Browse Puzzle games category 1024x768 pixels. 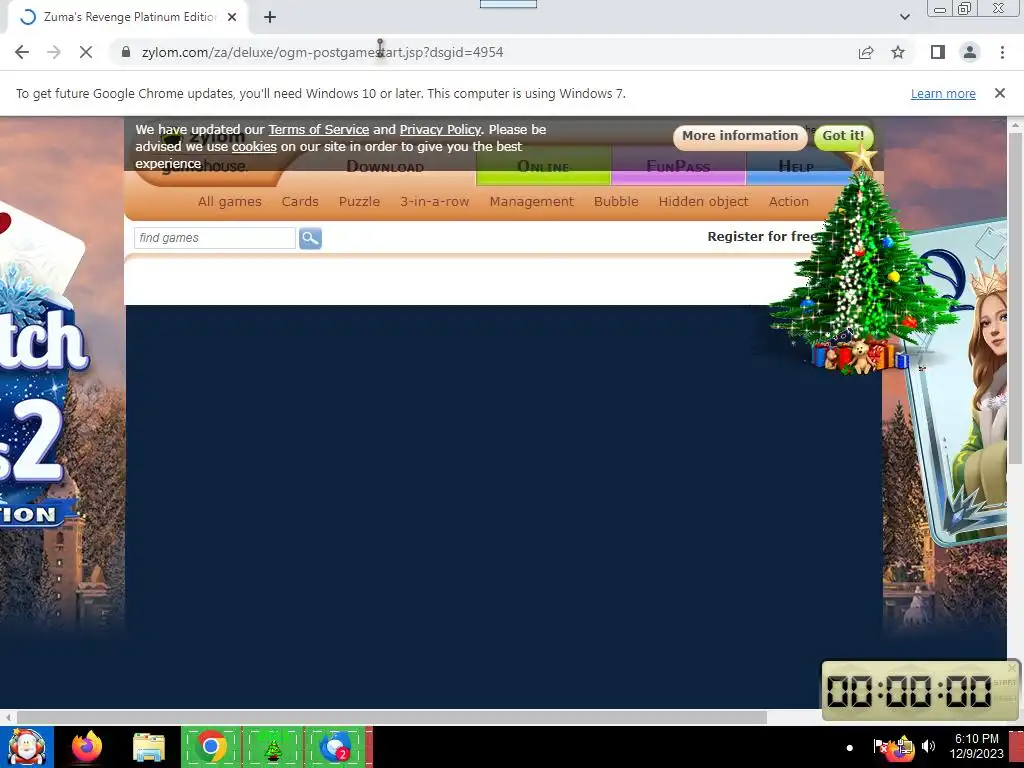click(x=359, y=202)
